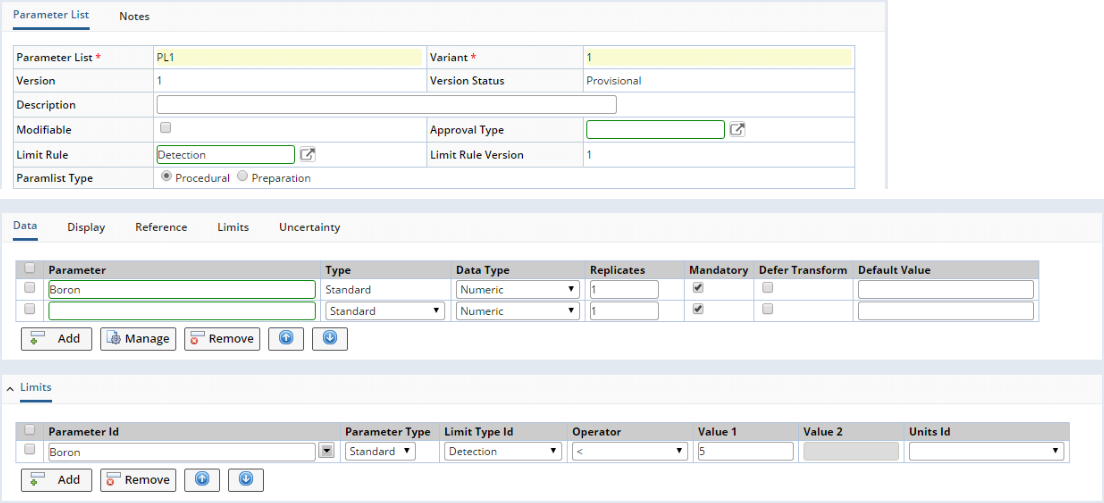Open the Limit Type Id Detection dropdown
This screenshot has width=1104, height=503.
coord(503,452)
